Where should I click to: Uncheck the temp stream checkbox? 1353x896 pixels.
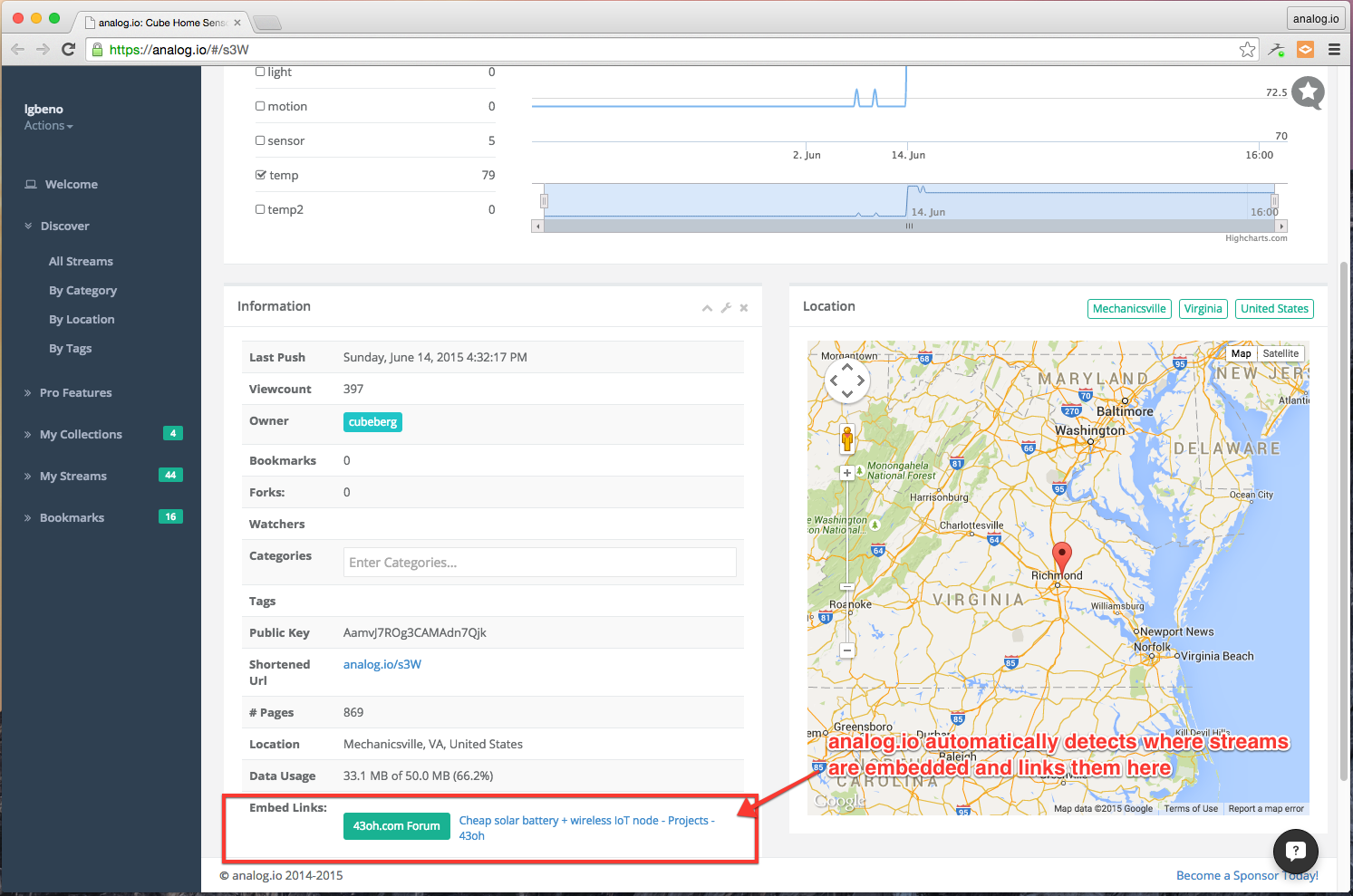261,175
